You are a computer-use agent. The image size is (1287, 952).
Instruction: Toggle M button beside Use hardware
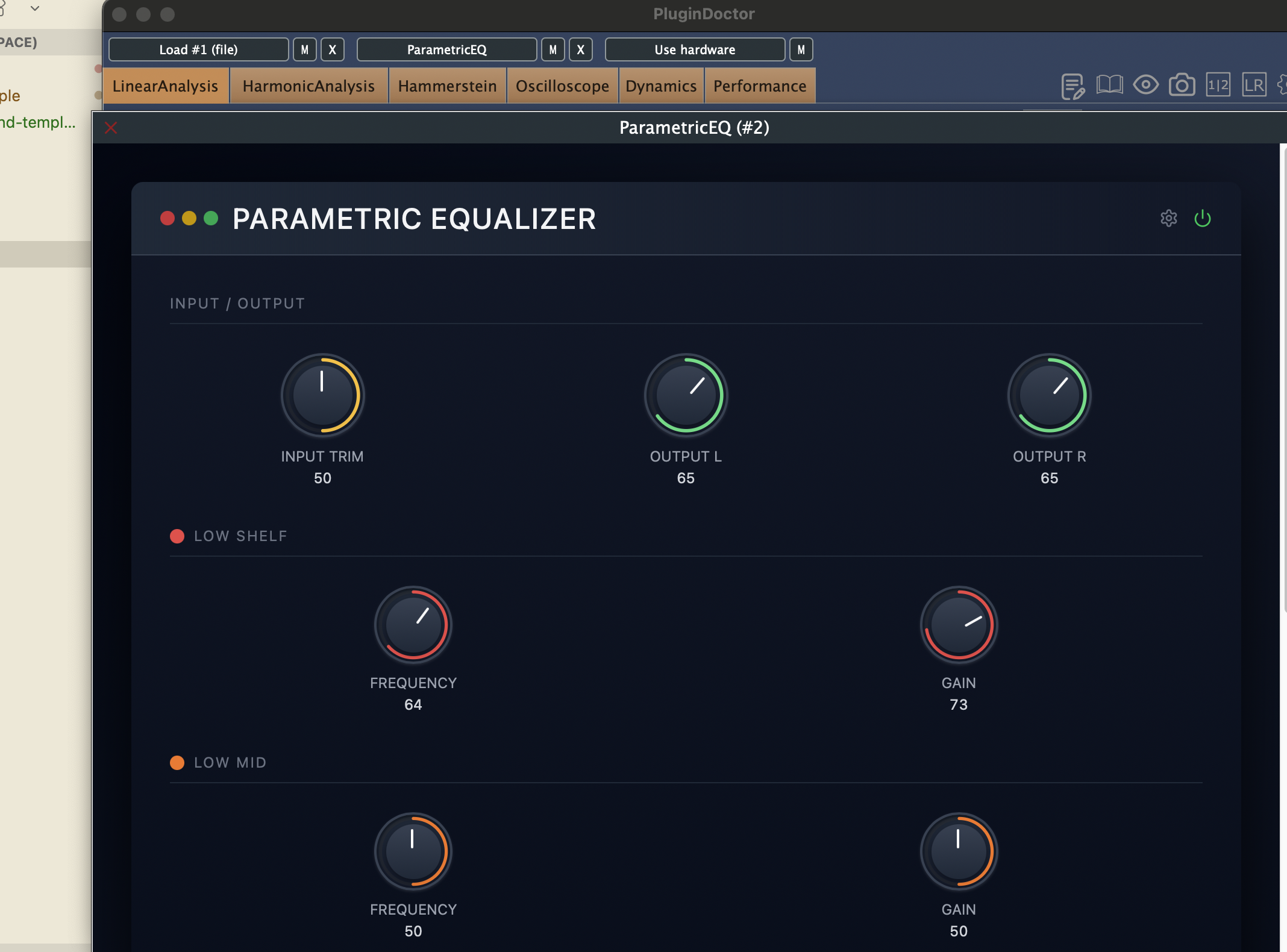point(801,49)
